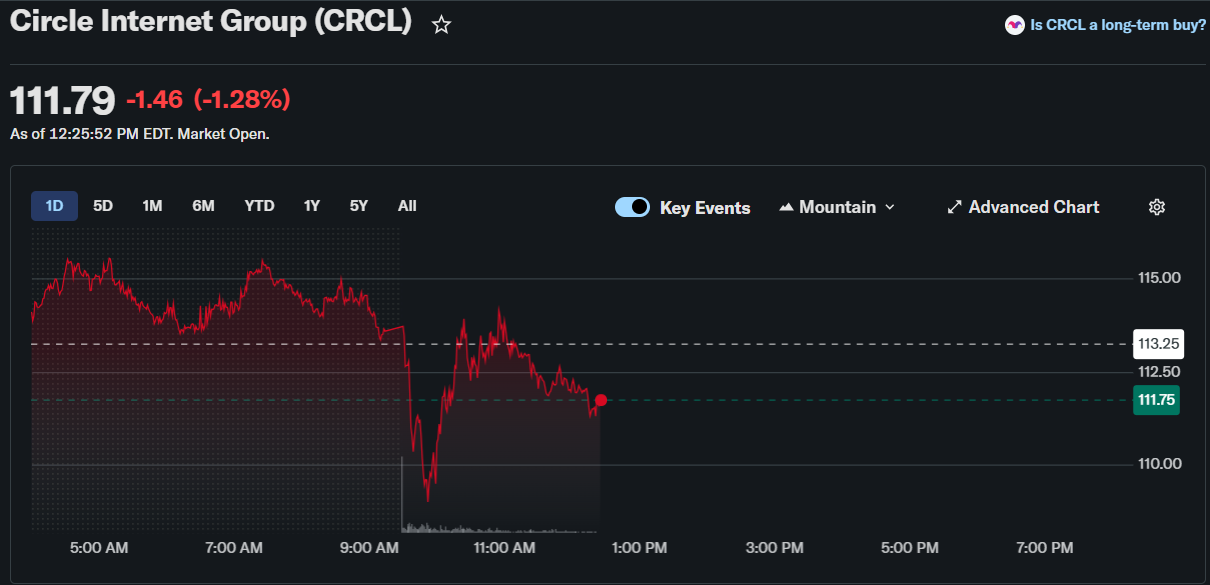Select the 1M time range

point(152,206)
